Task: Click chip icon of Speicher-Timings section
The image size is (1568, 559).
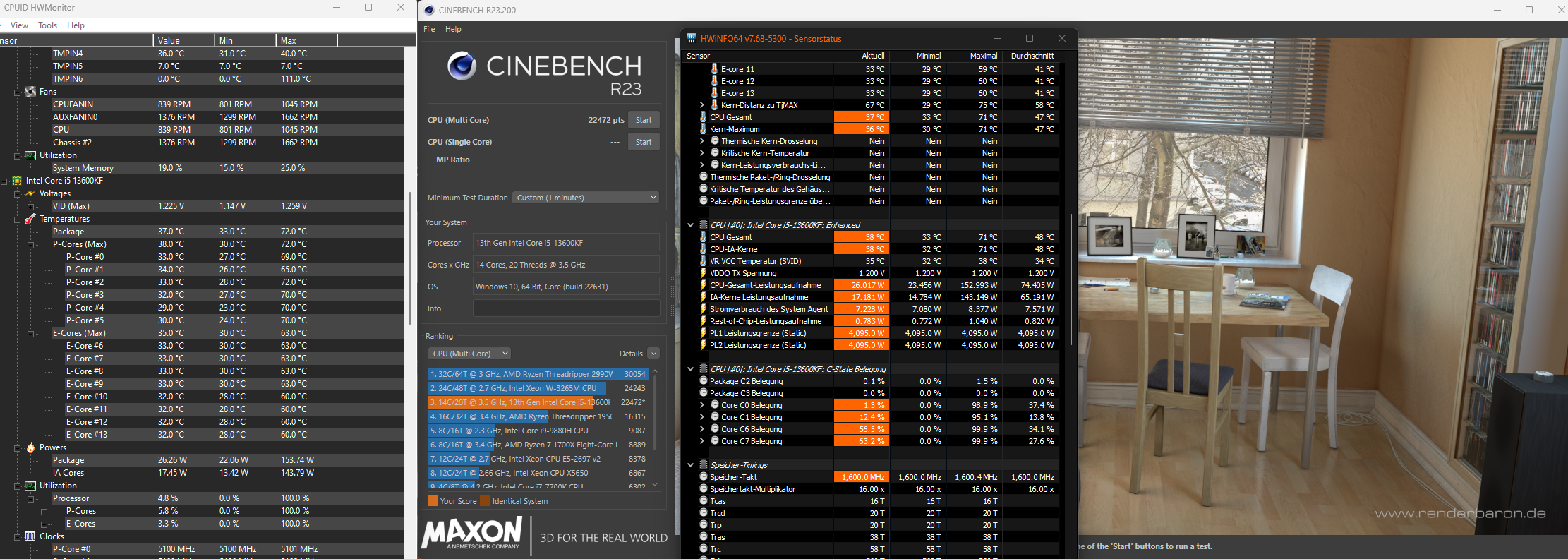Action: click(704, 465)
